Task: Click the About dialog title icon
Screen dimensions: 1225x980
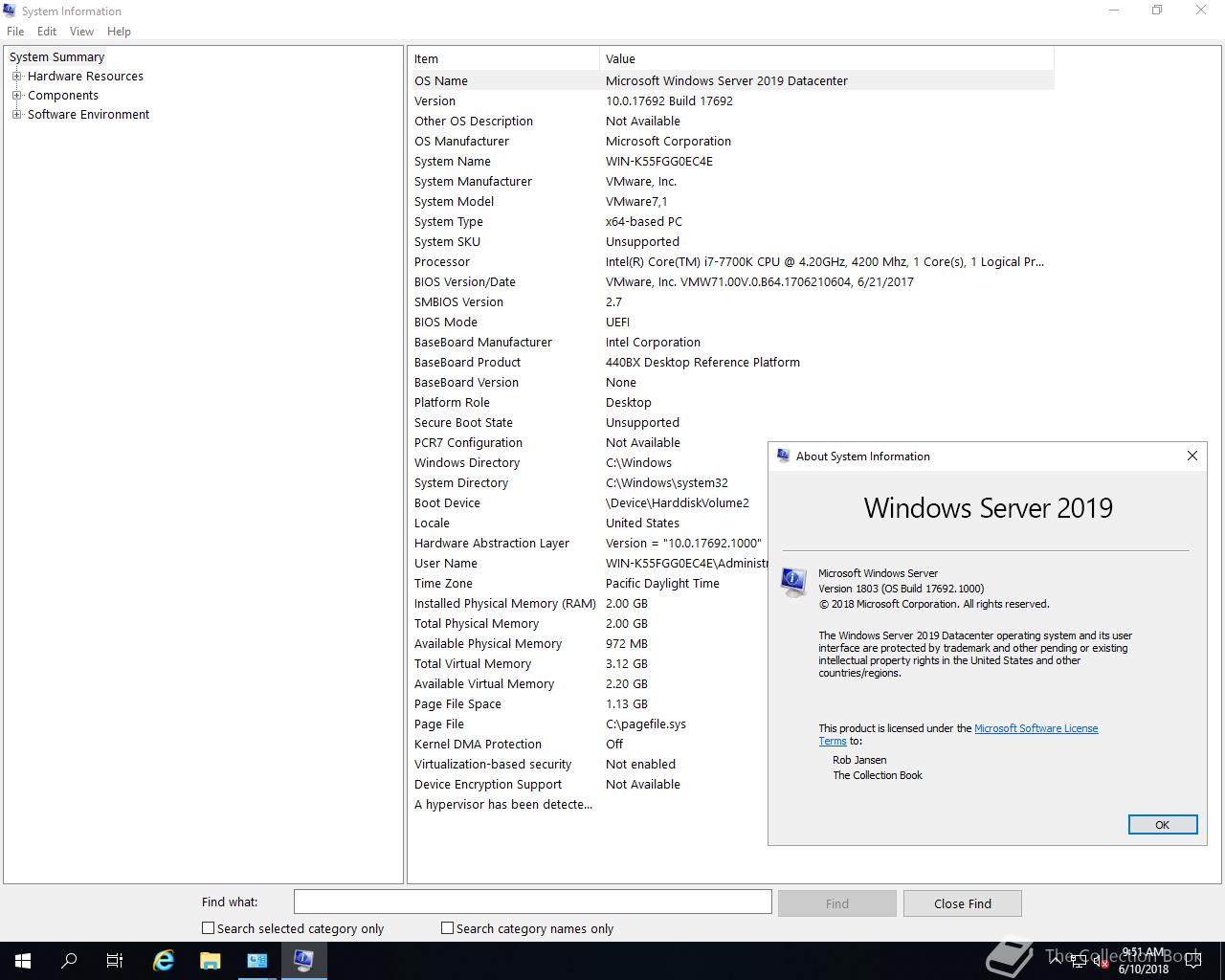Action: (x=783, y=456)
